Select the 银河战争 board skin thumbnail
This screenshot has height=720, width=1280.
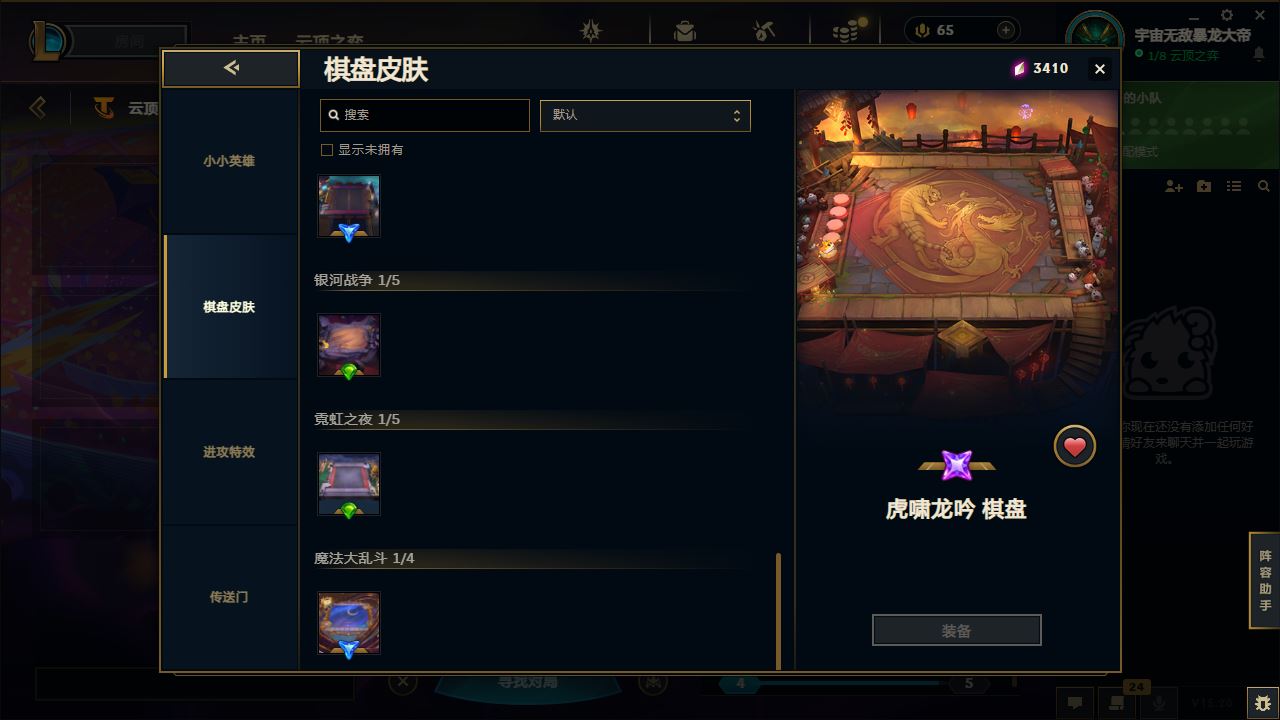(349, 346)
